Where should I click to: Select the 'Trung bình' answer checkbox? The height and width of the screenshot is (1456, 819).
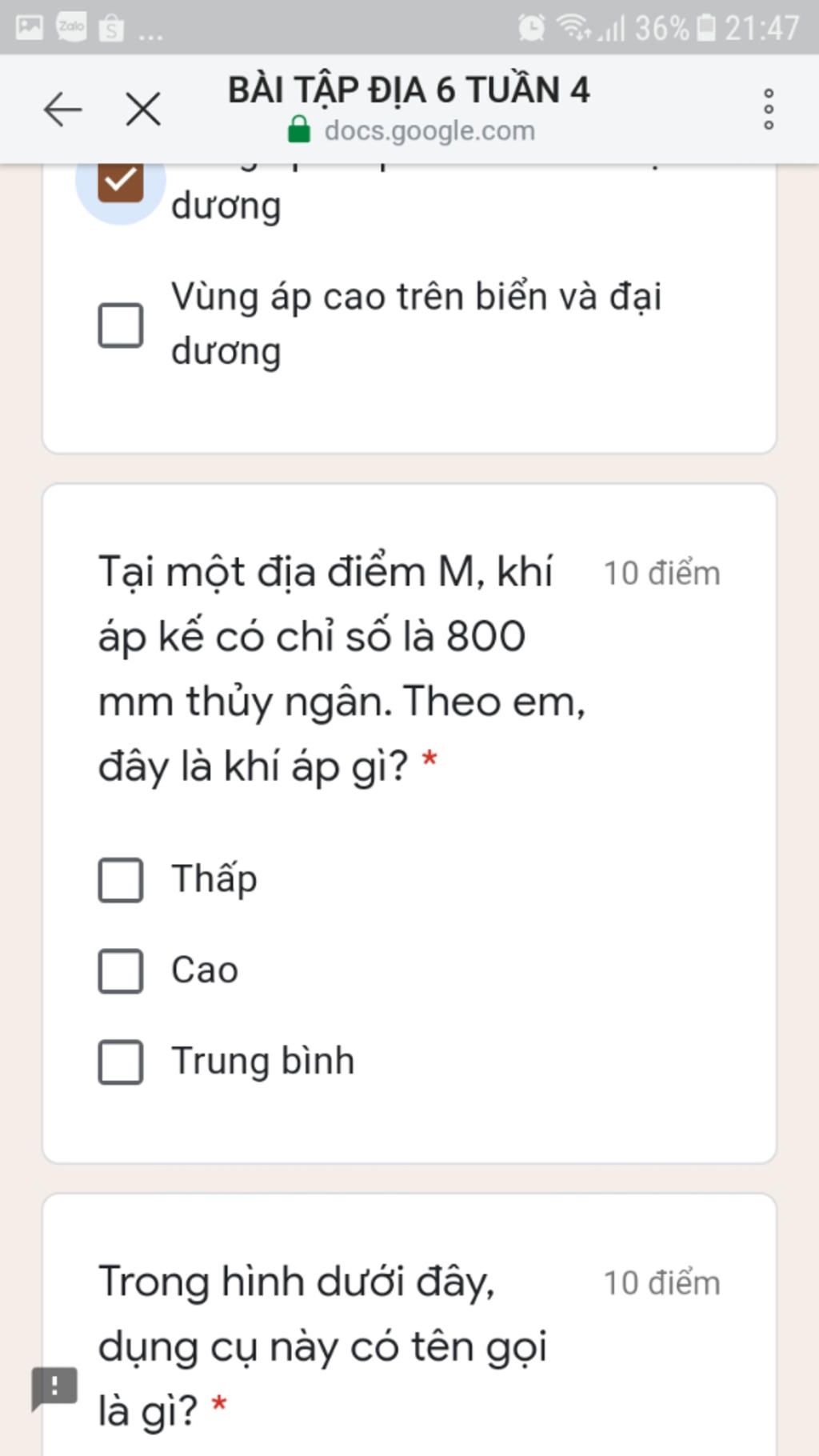121,1062
